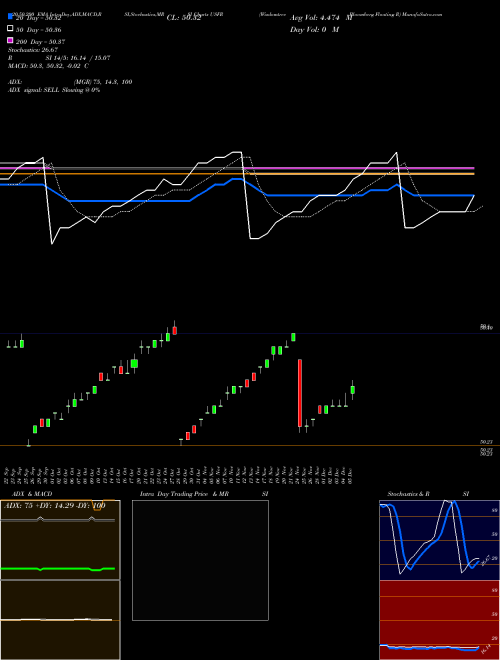Click the large red candlestick in price chart
Image resolution: width=500 pixels, height=660 pixels.
pyautogui.click(x=300, y=393)
